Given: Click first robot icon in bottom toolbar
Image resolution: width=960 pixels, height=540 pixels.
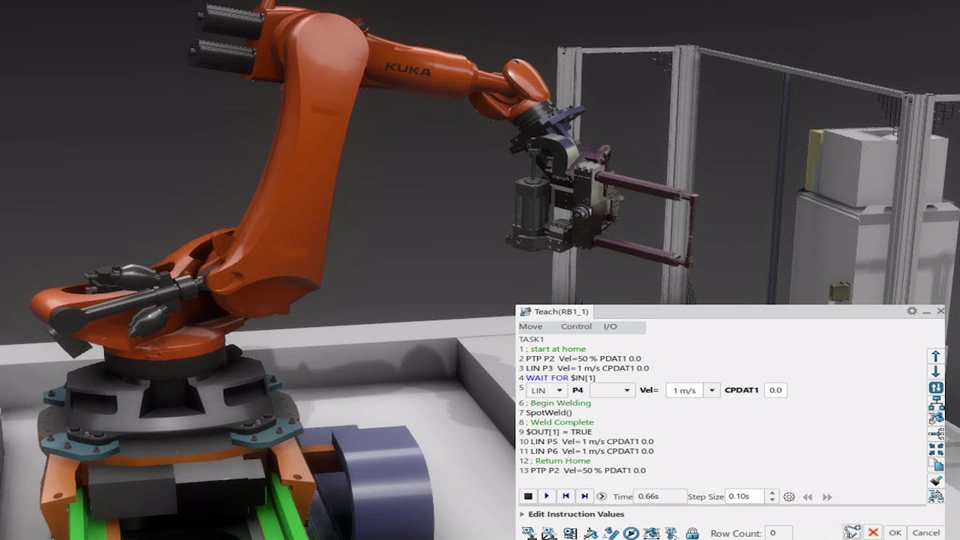Looking at the screenshot, I should pos(528,533).
